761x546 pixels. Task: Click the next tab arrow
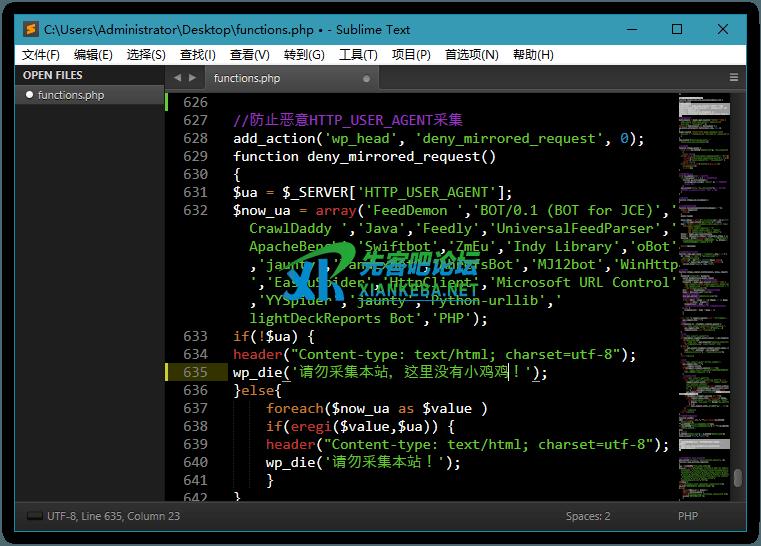click(x=192, y=77)
